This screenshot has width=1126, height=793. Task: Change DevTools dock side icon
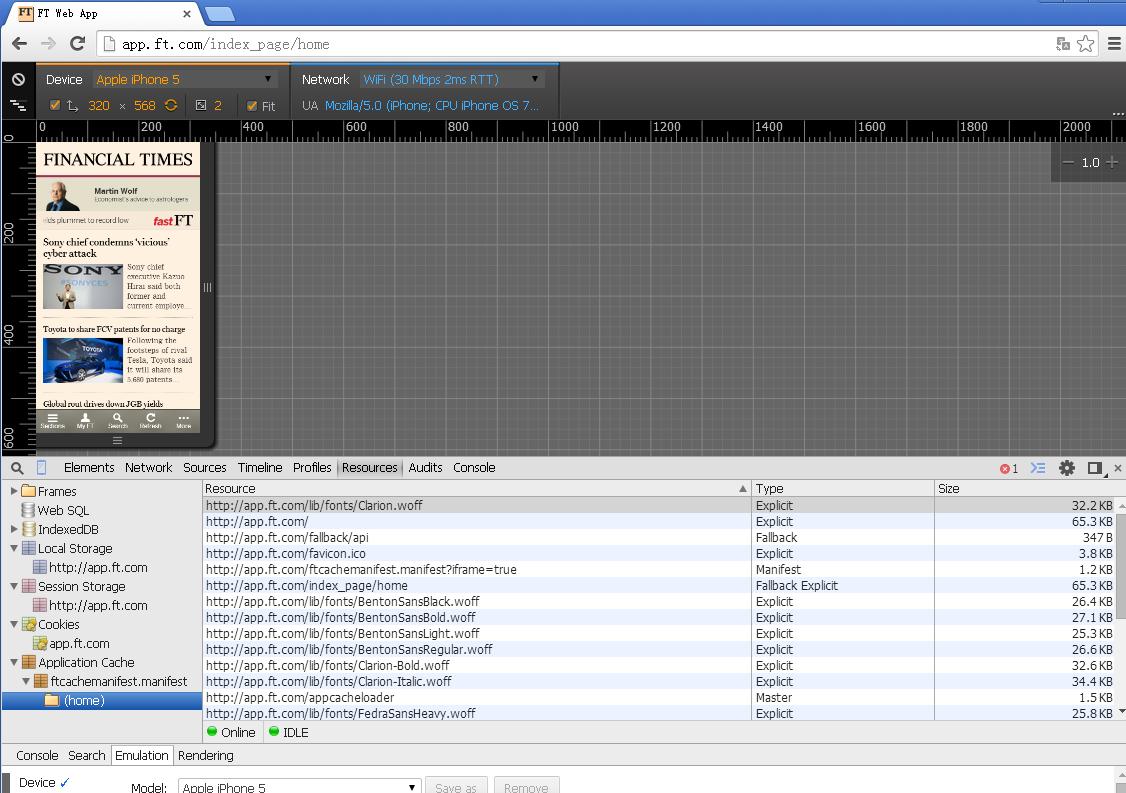[x=1095, y=468]
